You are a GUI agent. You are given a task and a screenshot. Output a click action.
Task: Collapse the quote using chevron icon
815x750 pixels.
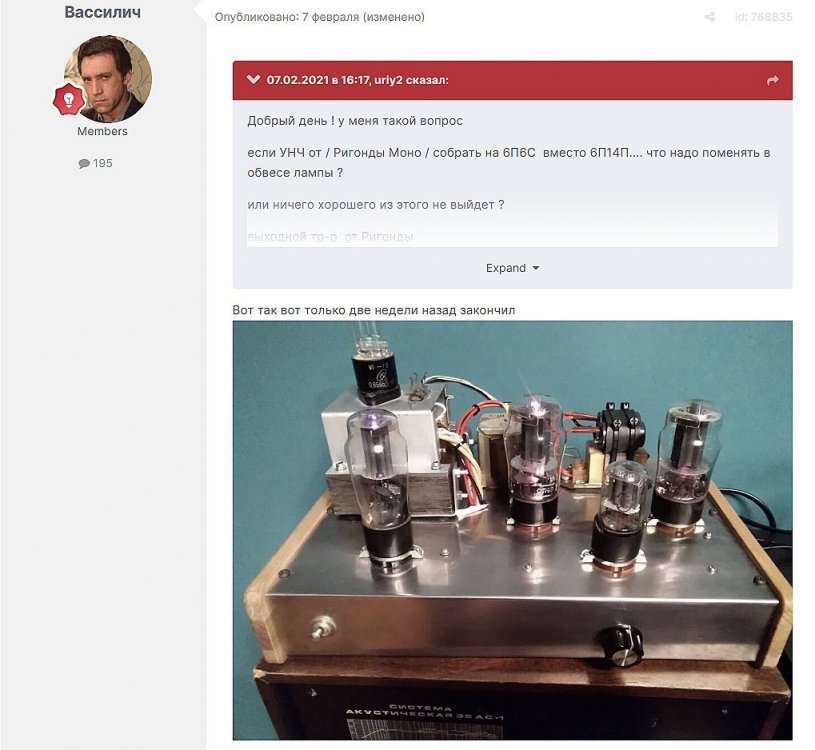(x=253, y=80)
